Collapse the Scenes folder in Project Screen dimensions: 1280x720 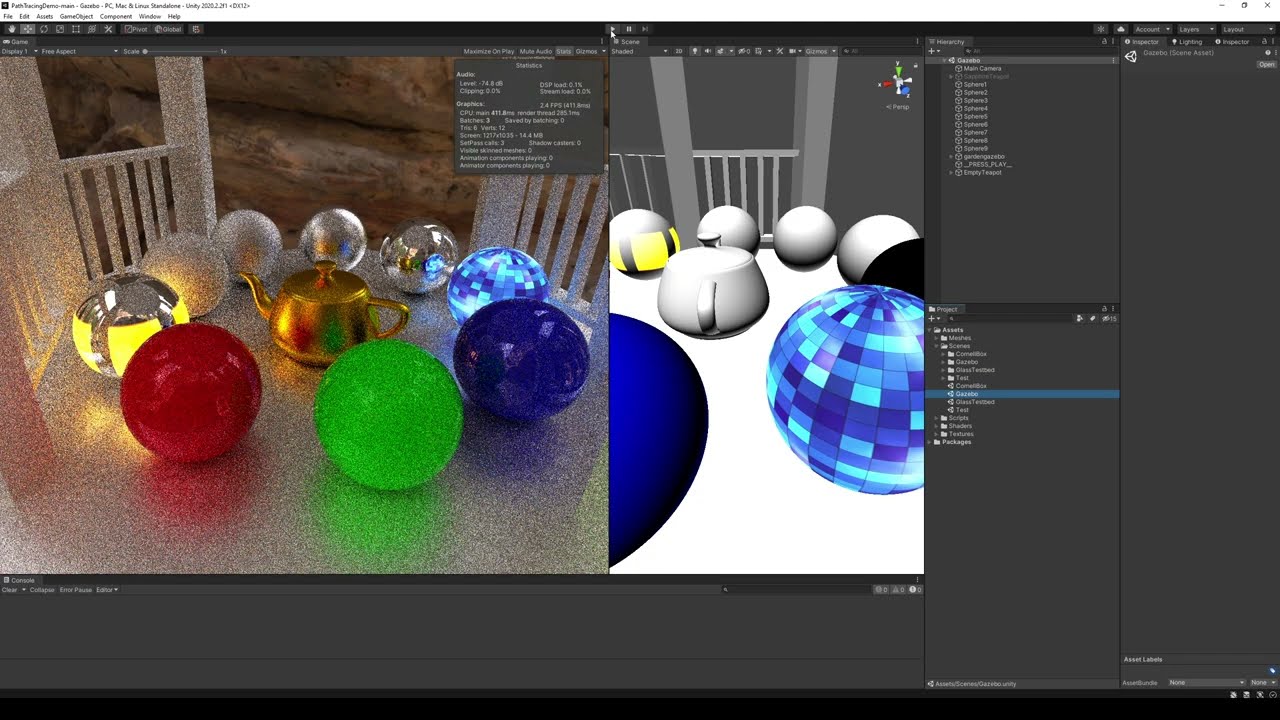[x=937, y=346]
